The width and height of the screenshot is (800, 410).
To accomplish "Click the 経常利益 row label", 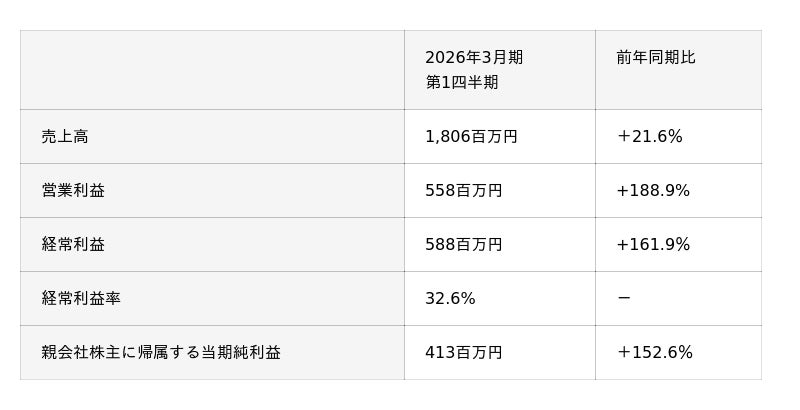I will pos(73,245).
